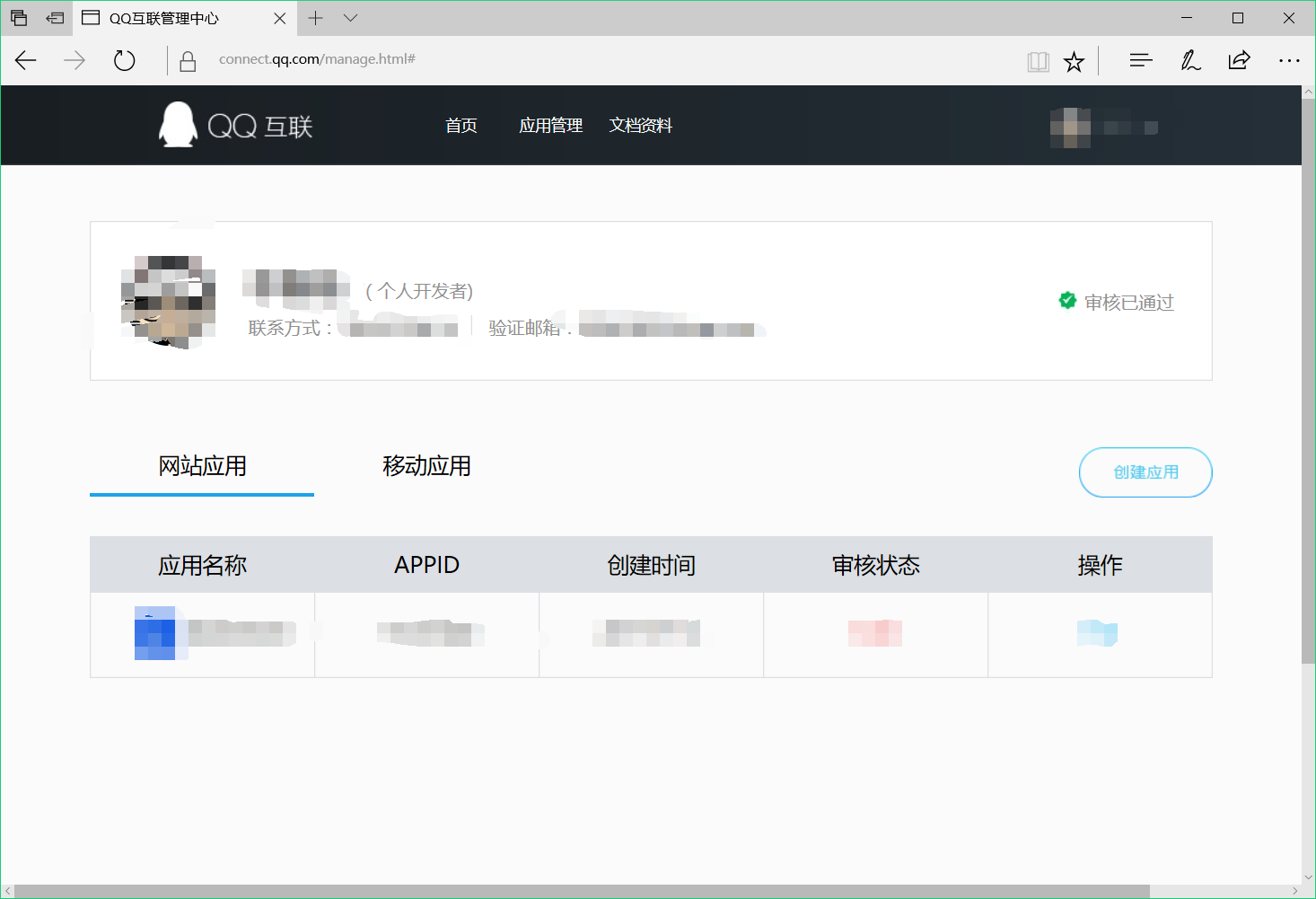Close the QQ互联管理中心 tab
Viewport: 1316px width, 899px height.
[x=279, y=18]
